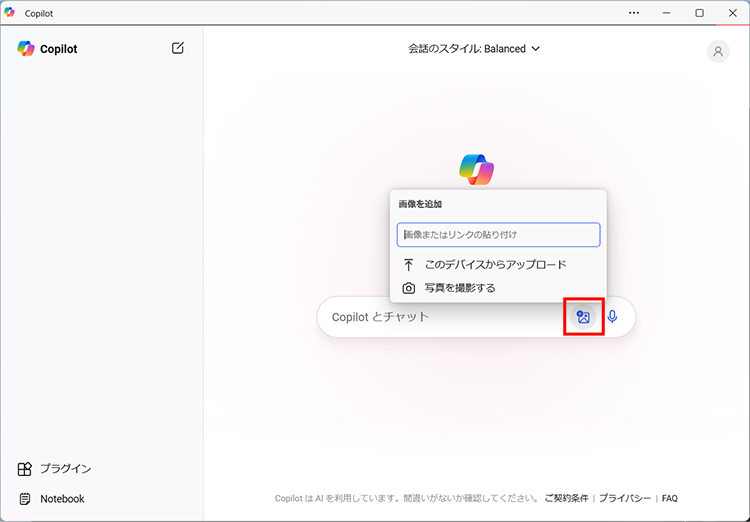Open the ご契約条件 link
This screenshot has height=522, width=750.
tap(566, 498)
